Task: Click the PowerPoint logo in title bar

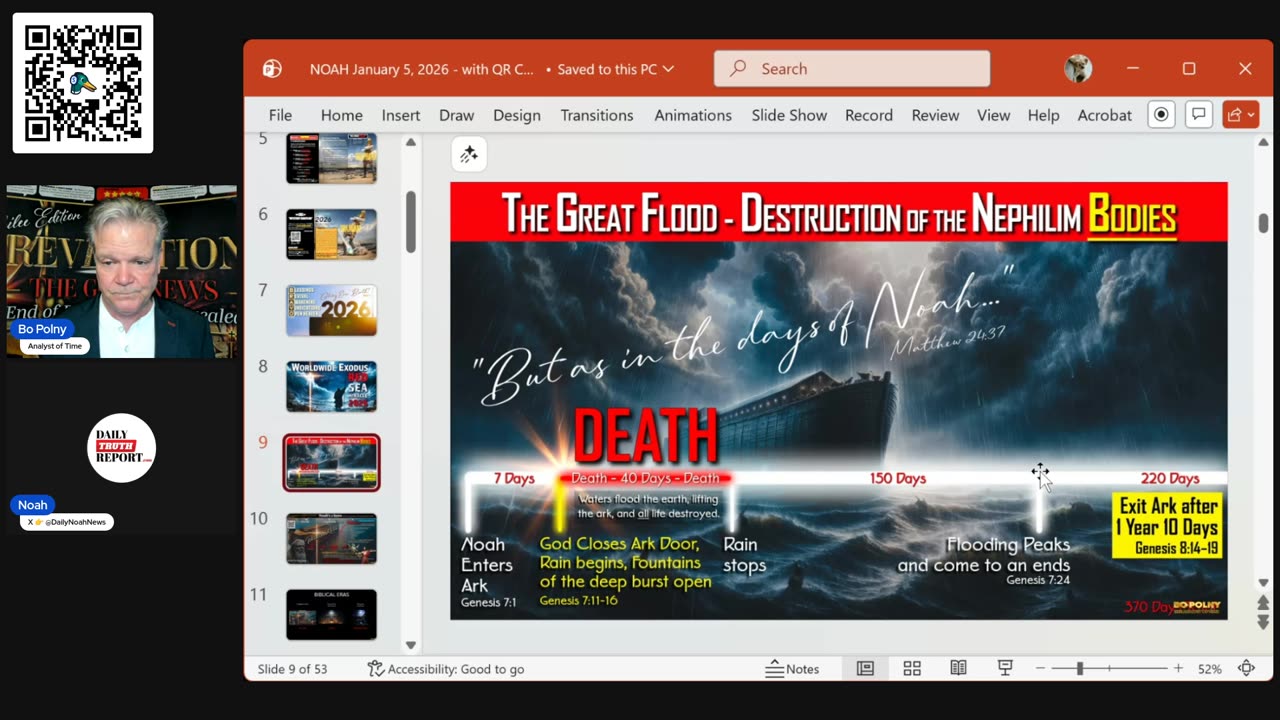Action: tap(272, 69)
